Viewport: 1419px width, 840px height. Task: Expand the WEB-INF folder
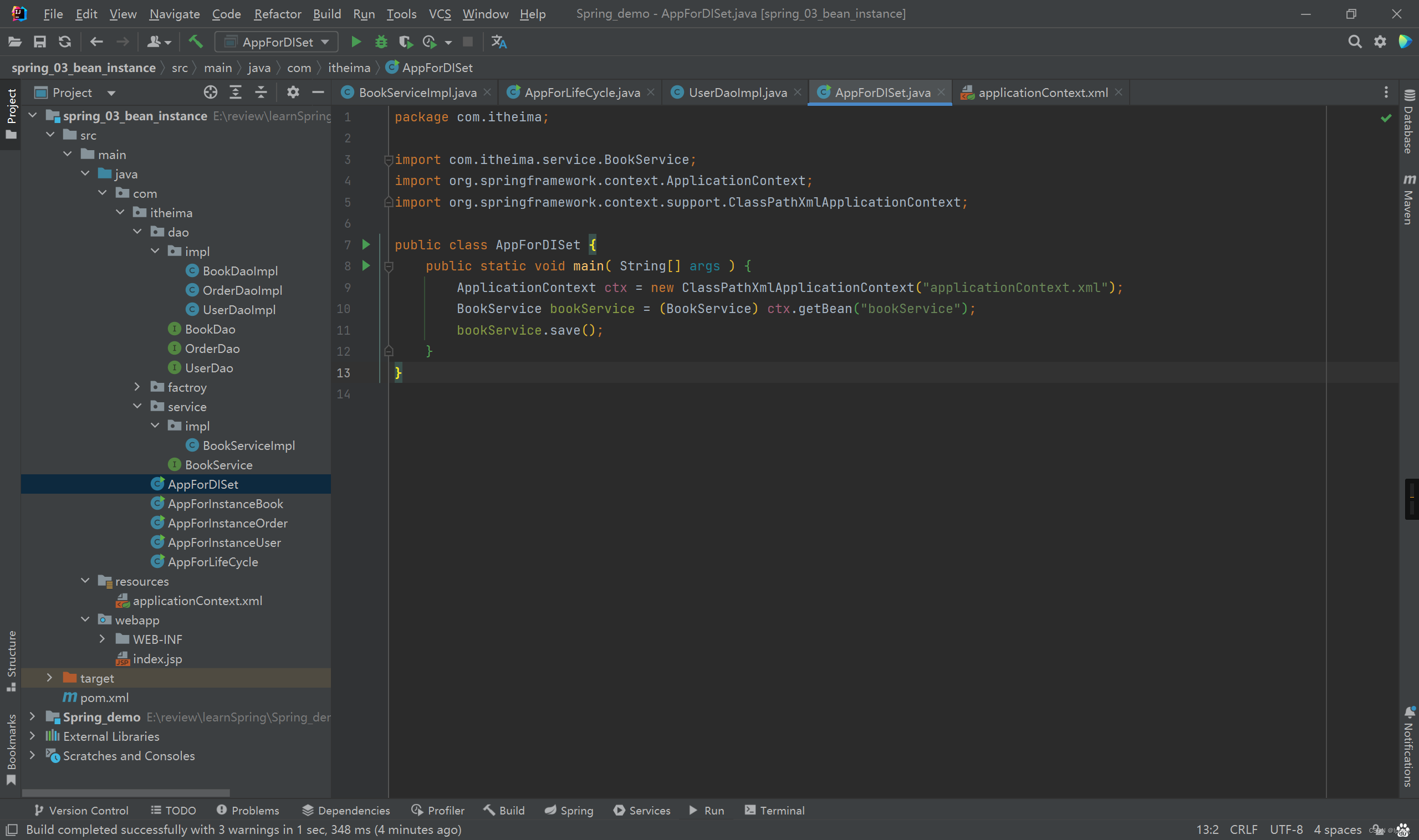click(103, 638)
